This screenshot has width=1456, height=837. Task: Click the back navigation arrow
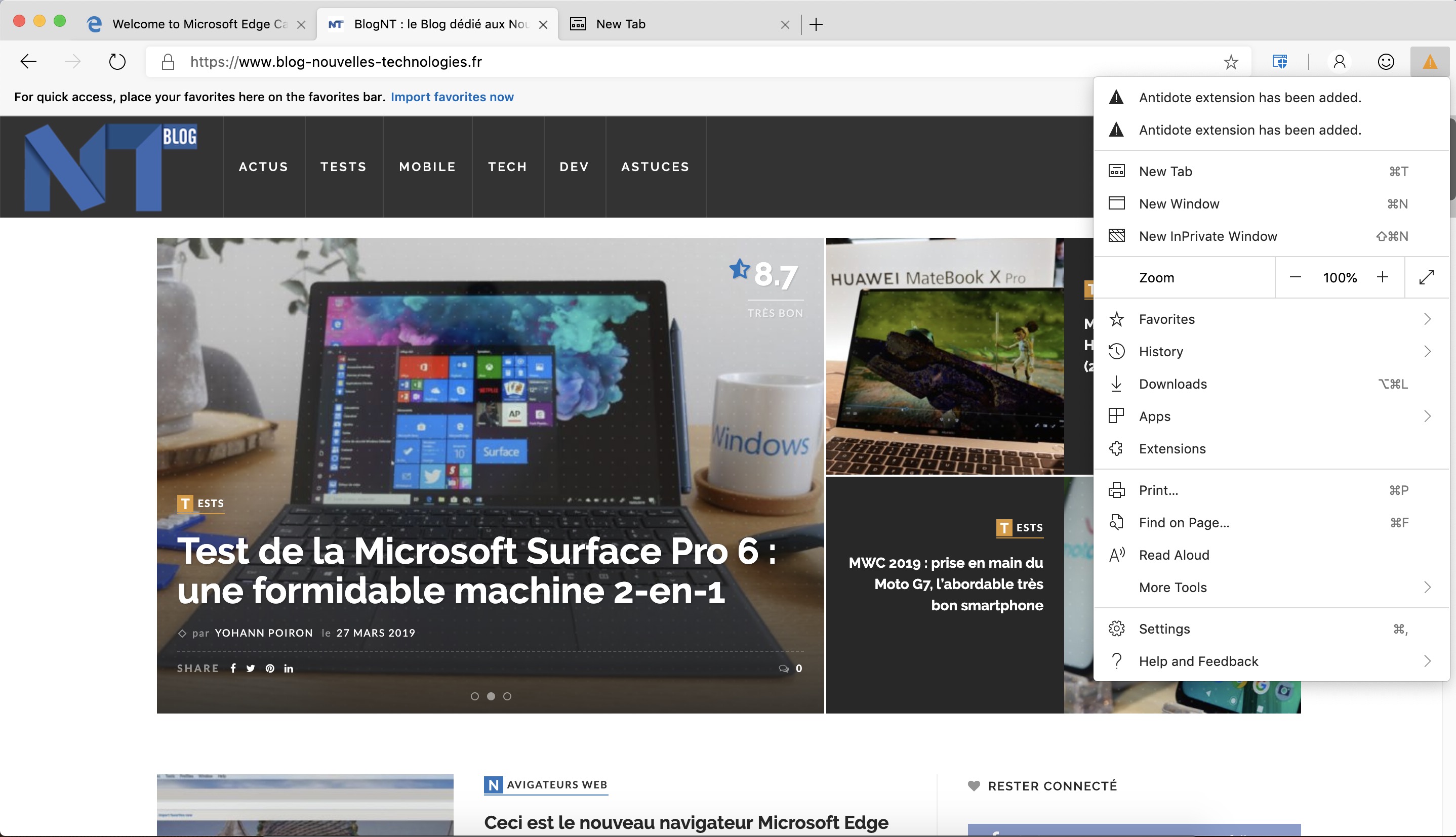(28, 62)
